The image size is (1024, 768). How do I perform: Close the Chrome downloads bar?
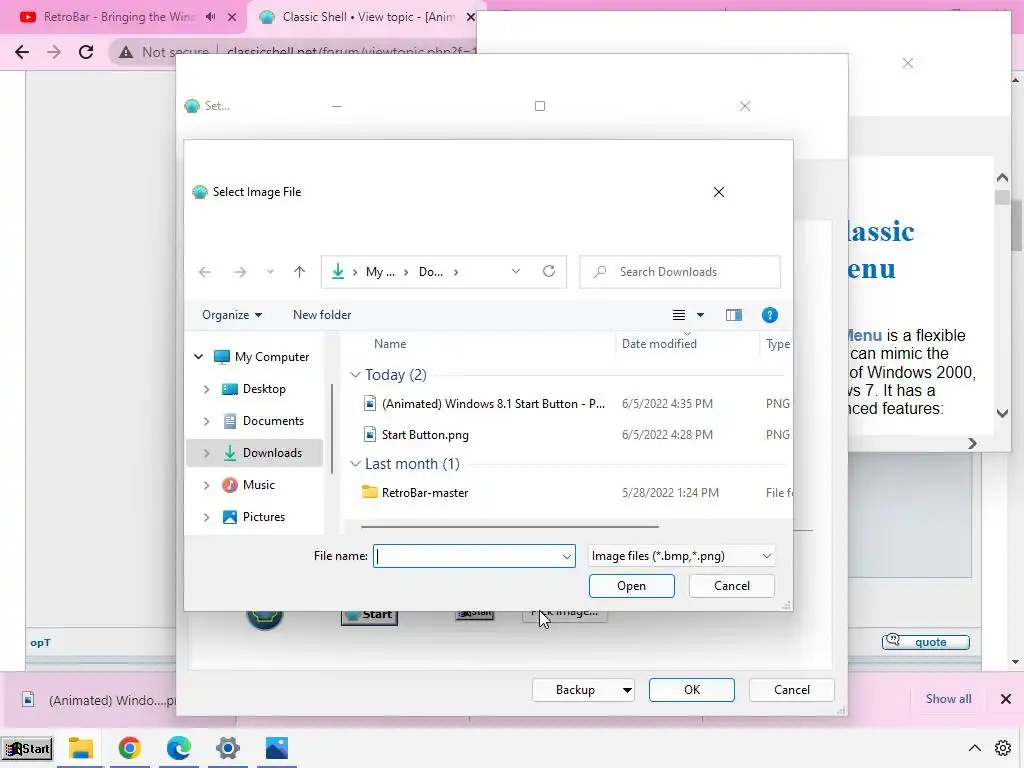tap(1006, 699)
